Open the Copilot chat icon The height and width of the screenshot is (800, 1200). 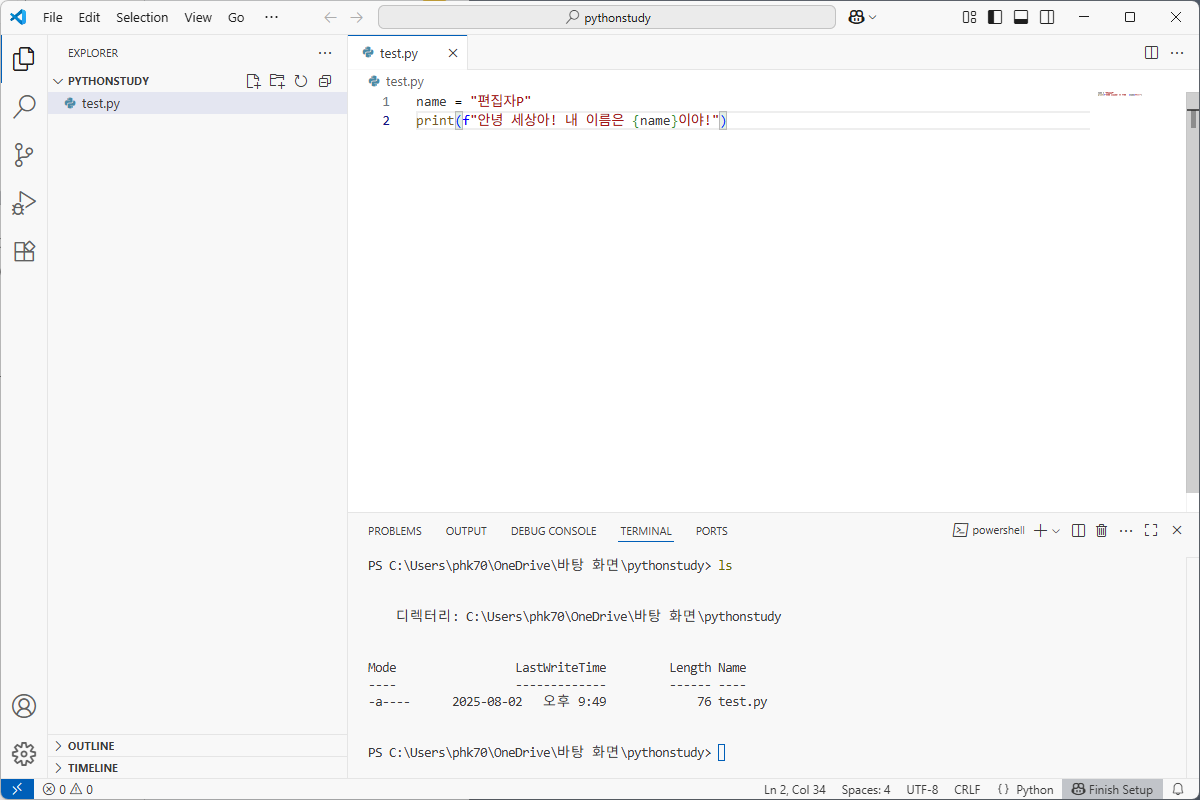click(x=856, y=17)
